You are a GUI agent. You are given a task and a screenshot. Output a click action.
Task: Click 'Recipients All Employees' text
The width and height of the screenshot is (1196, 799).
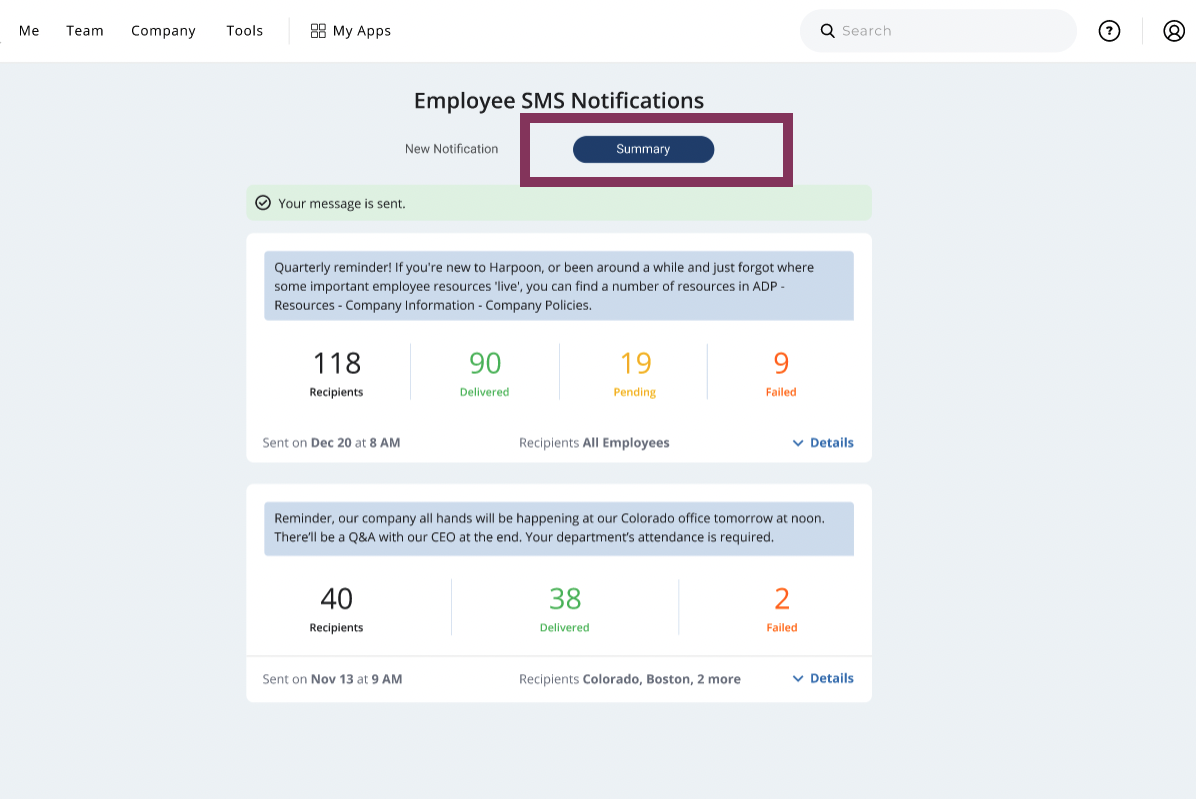(x=594, y=442)
